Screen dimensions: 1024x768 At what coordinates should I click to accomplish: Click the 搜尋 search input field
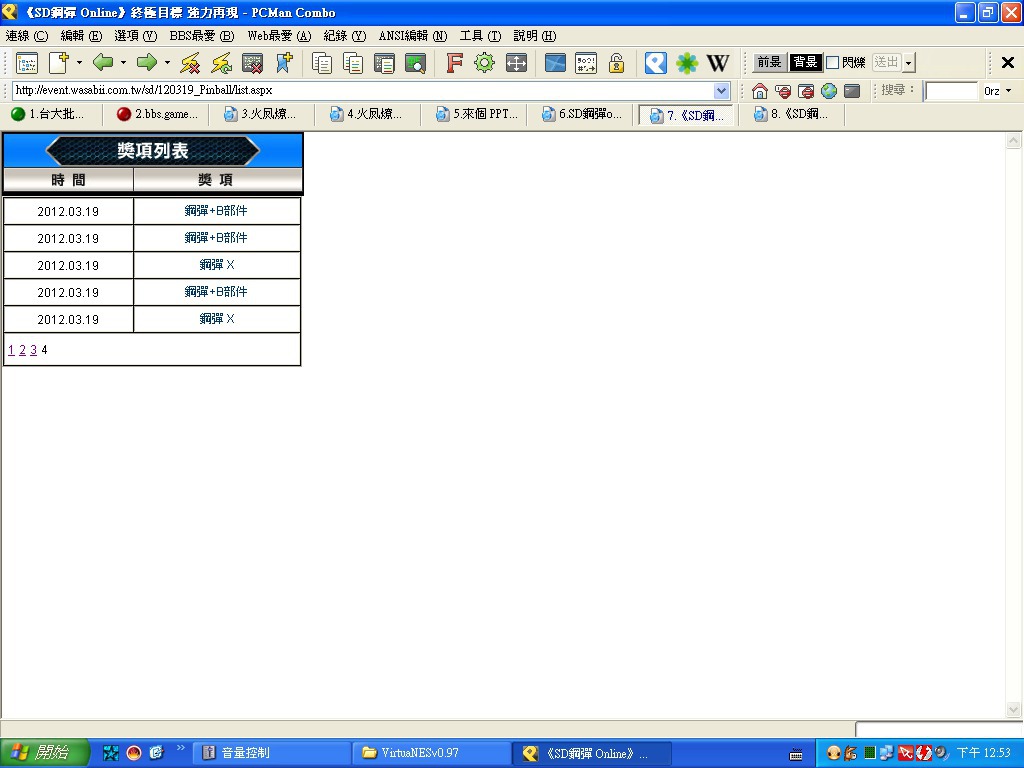pos(950,91)
